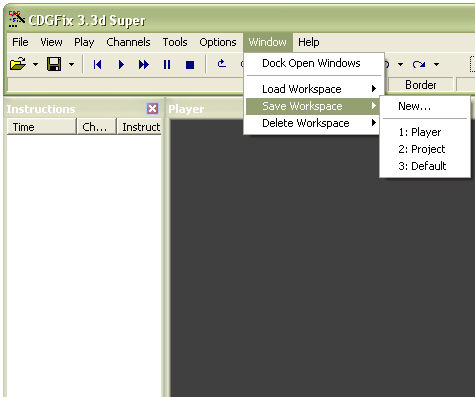Expand the save dropdown arrow
Image resolution: width=475 pixels, height=397 pixels.
[71, 64]
